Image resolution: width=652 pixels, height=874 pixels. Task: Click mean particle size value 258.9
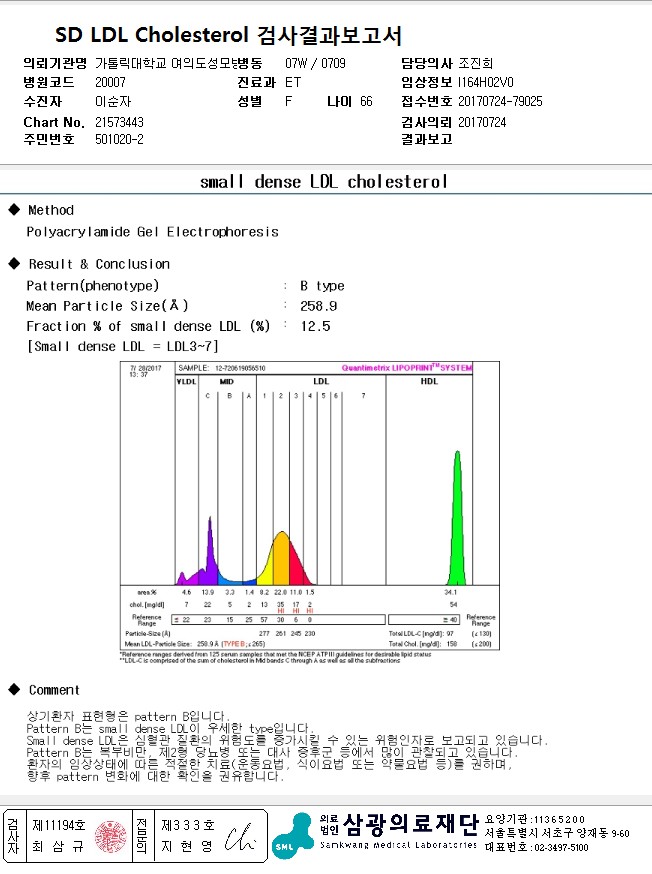[318, 306]
